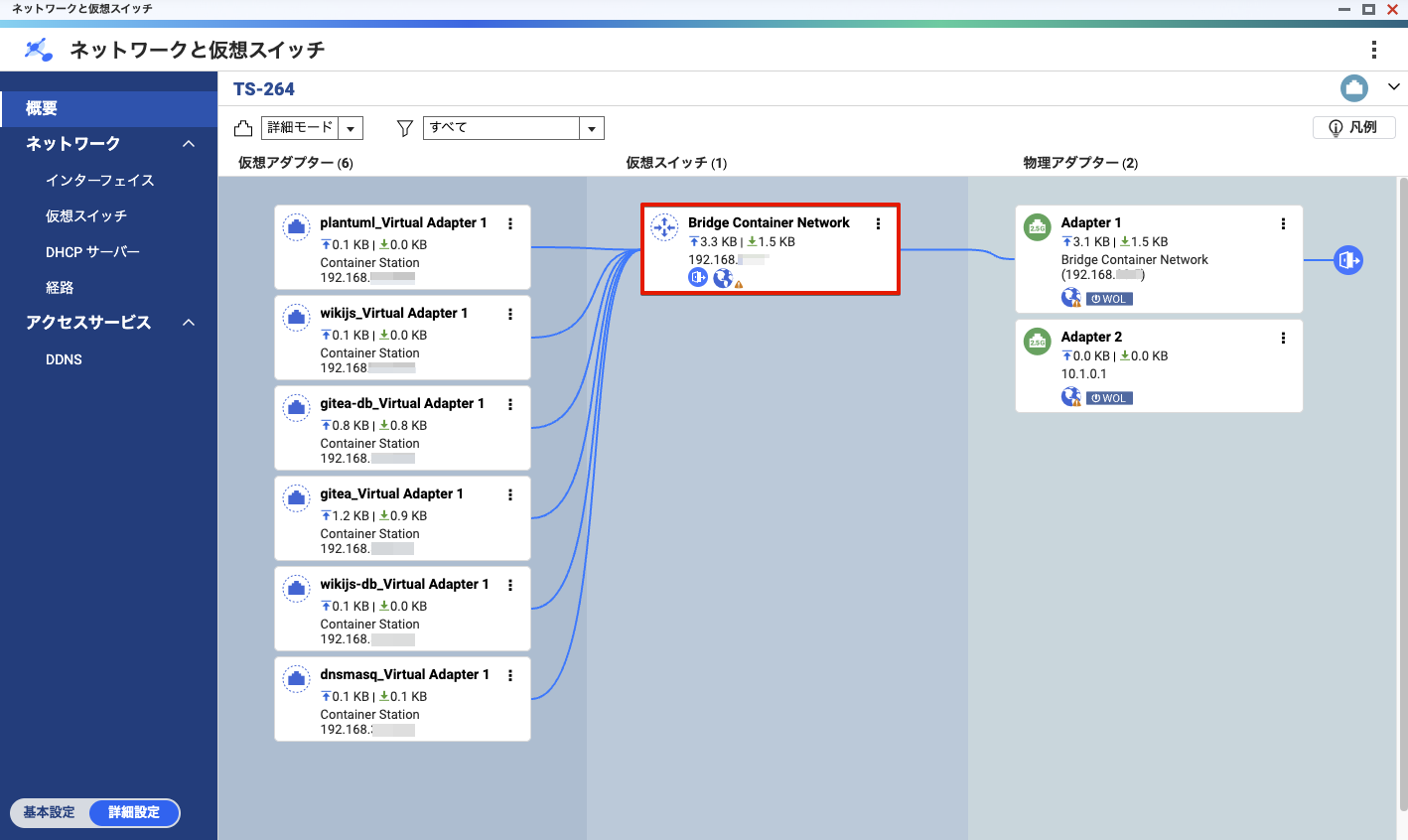Switch to 詳細設定 mode
Image resolution: width=1408 pixels, height=840 pixels.
[x=134, y=812]
